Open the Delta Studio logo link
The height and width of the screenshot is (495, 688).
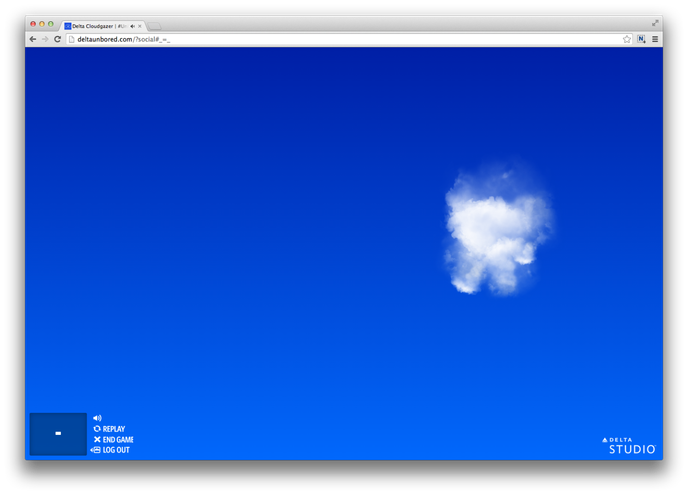pos(630,446)
